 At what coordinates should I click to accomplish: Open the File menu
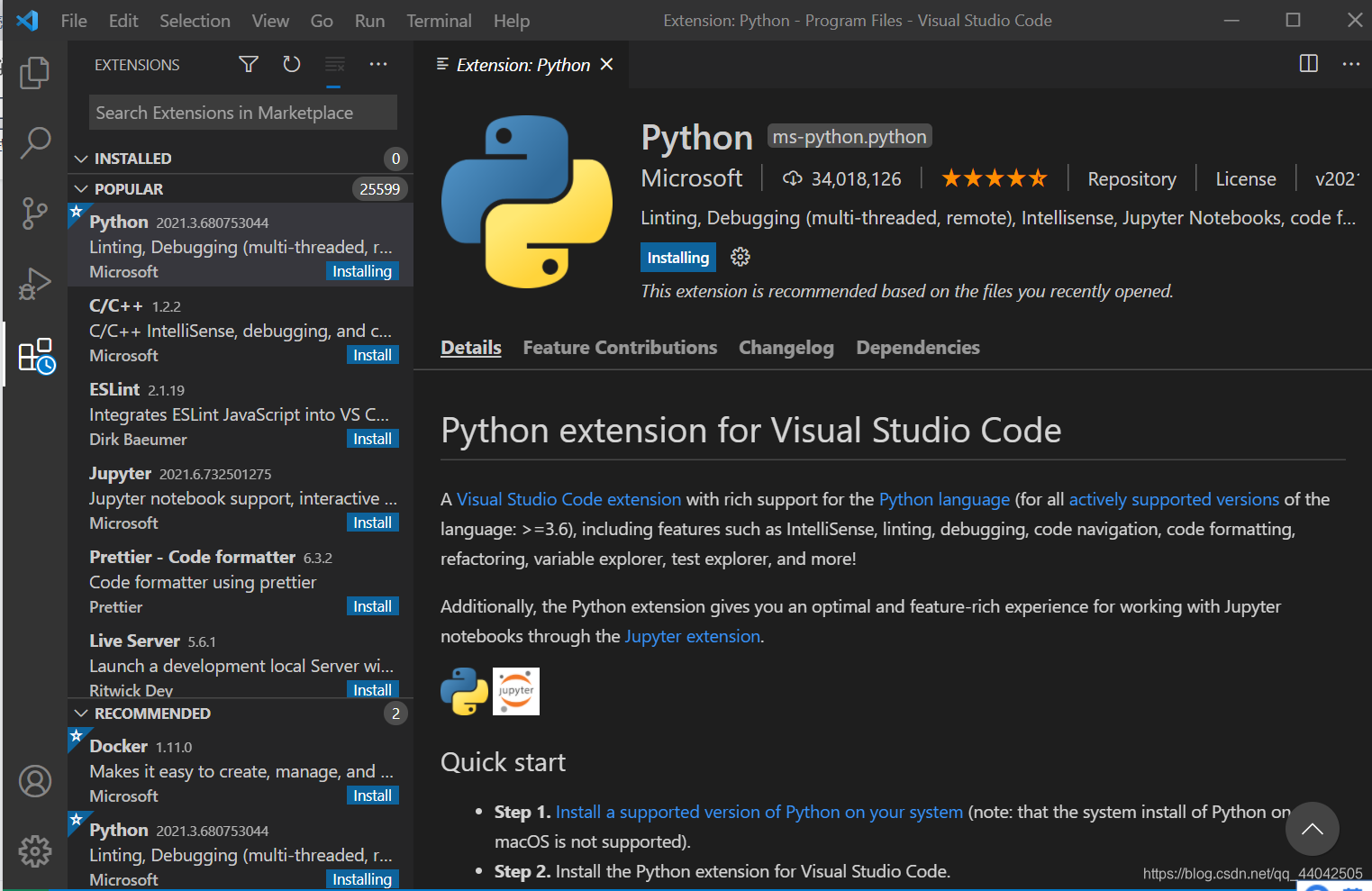tap(74, 20)
